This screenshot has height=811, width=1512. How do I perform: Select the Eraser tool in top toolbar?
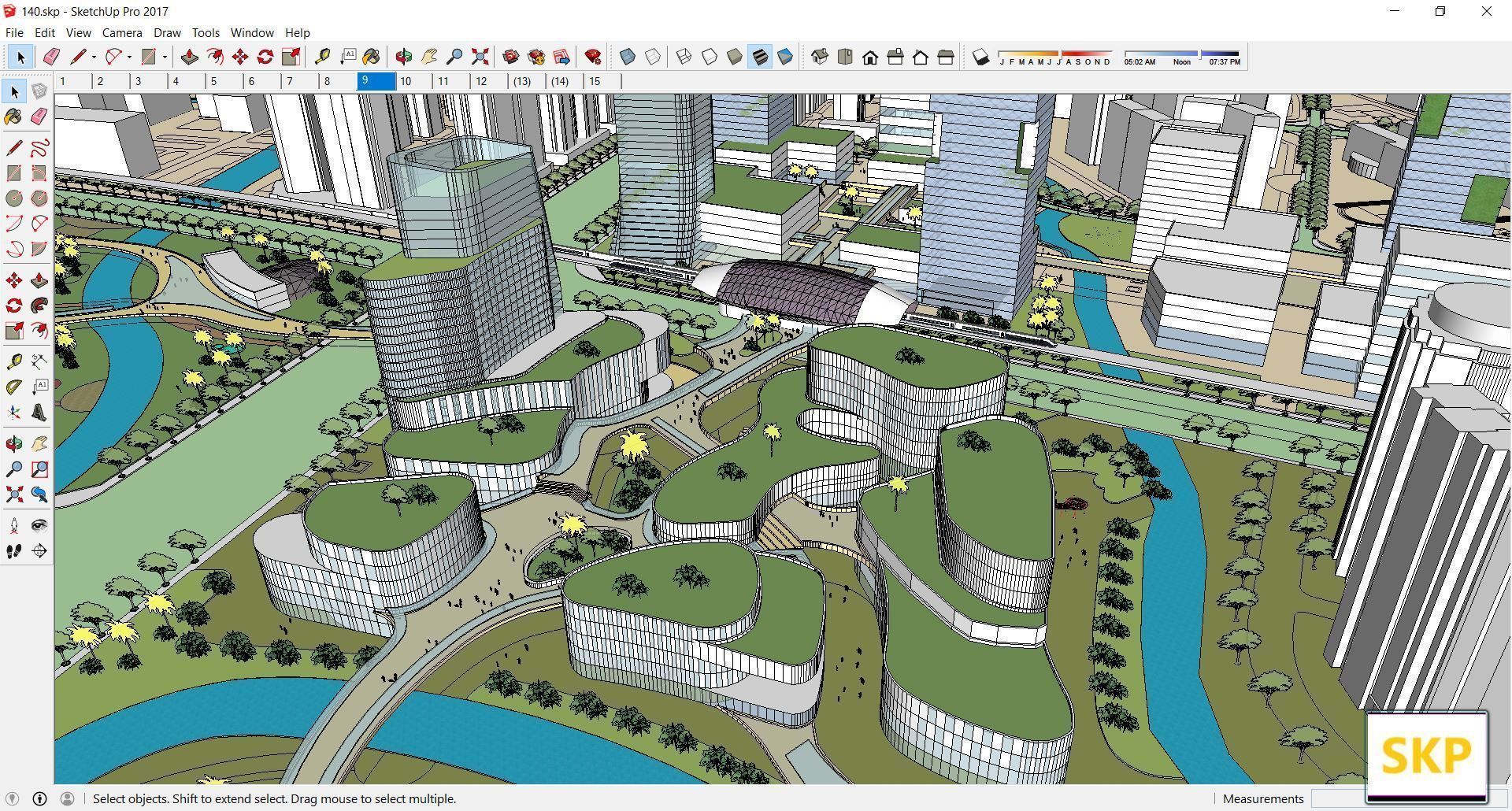51,57
